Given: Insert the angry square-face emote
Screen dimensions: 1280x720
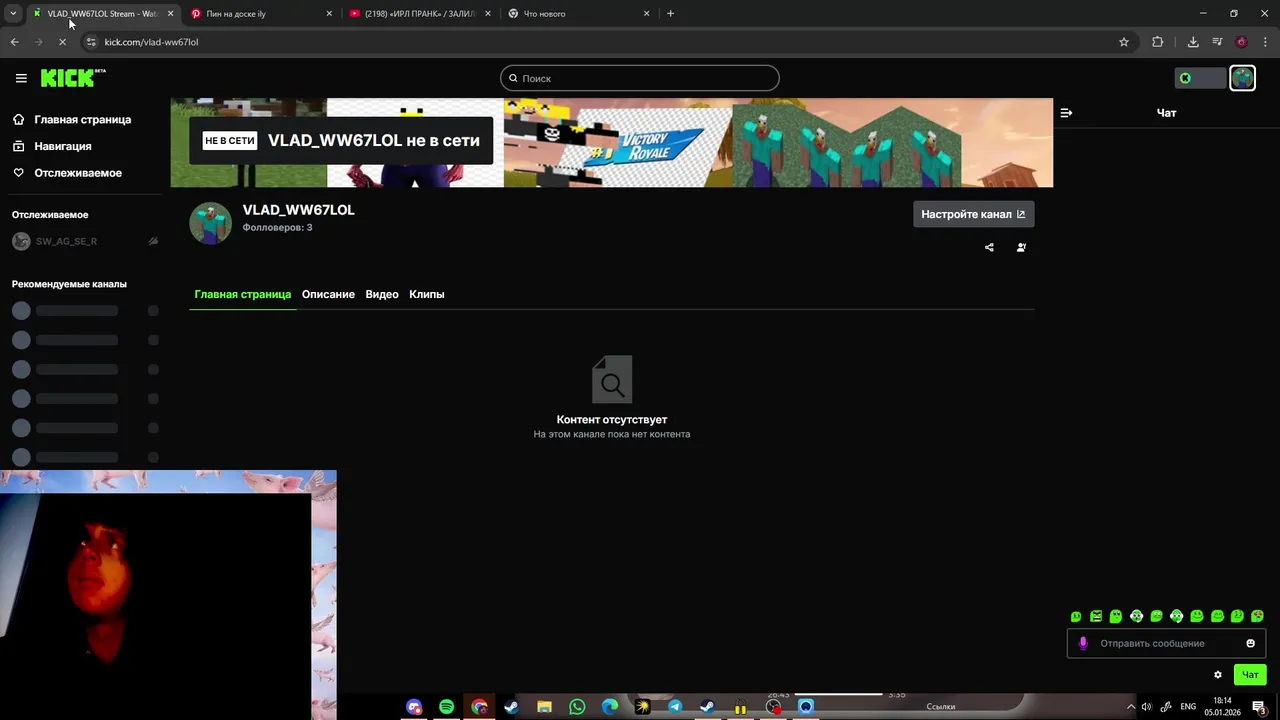Looking at the screenshot, I should [x=1096, y=616].
